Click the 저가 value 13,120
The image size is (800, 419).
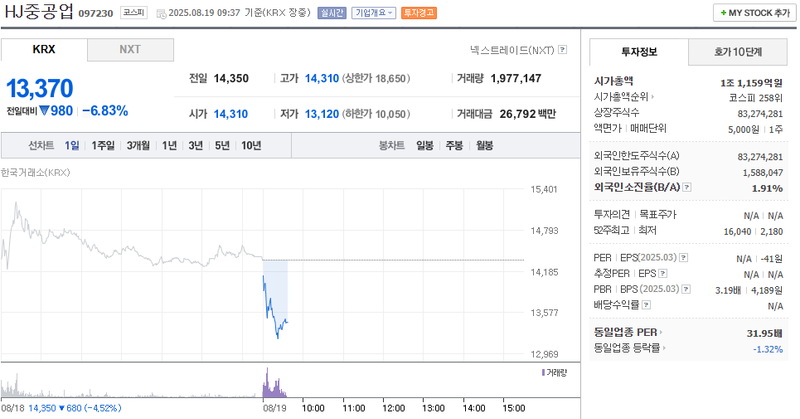tap(322, 114)
